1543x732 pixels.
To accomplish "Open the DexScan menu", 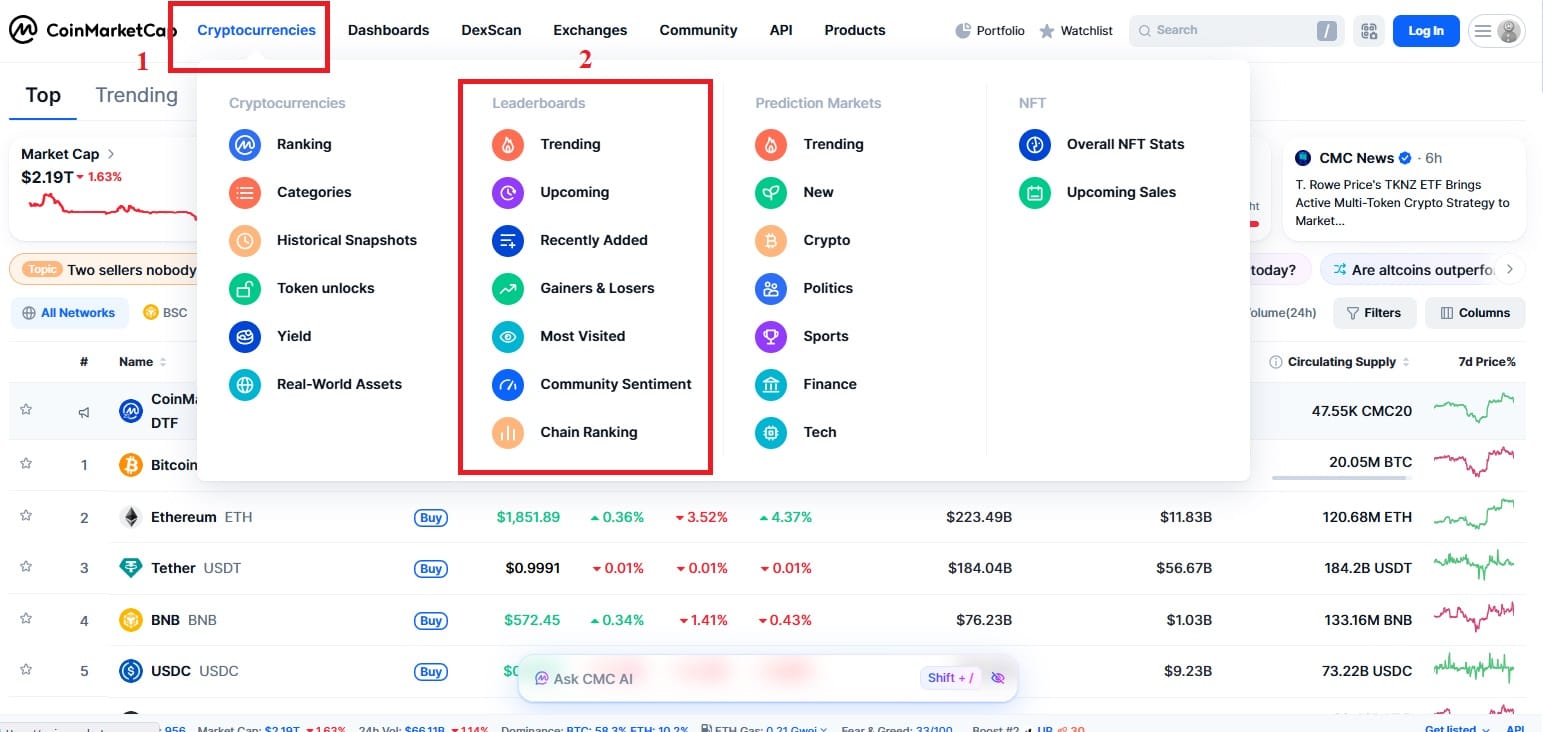I will 491,30.
